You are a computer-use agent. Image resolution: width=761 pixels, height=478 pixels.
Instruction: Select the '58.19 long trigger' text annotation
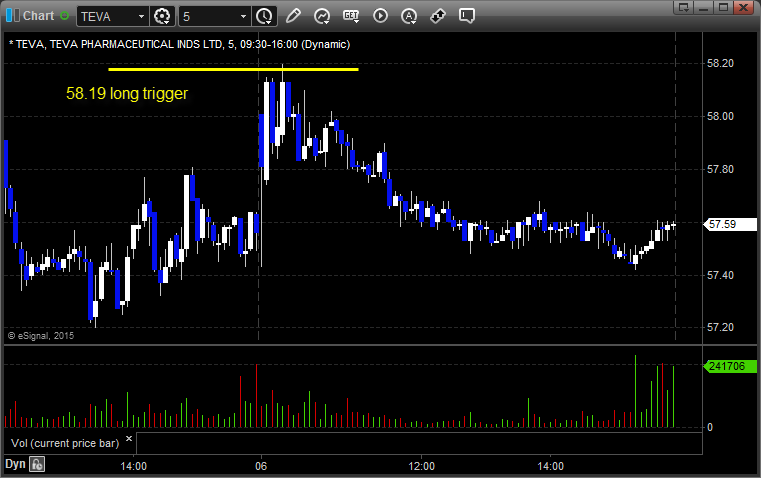pyautogui.click(x=127, y=93)
